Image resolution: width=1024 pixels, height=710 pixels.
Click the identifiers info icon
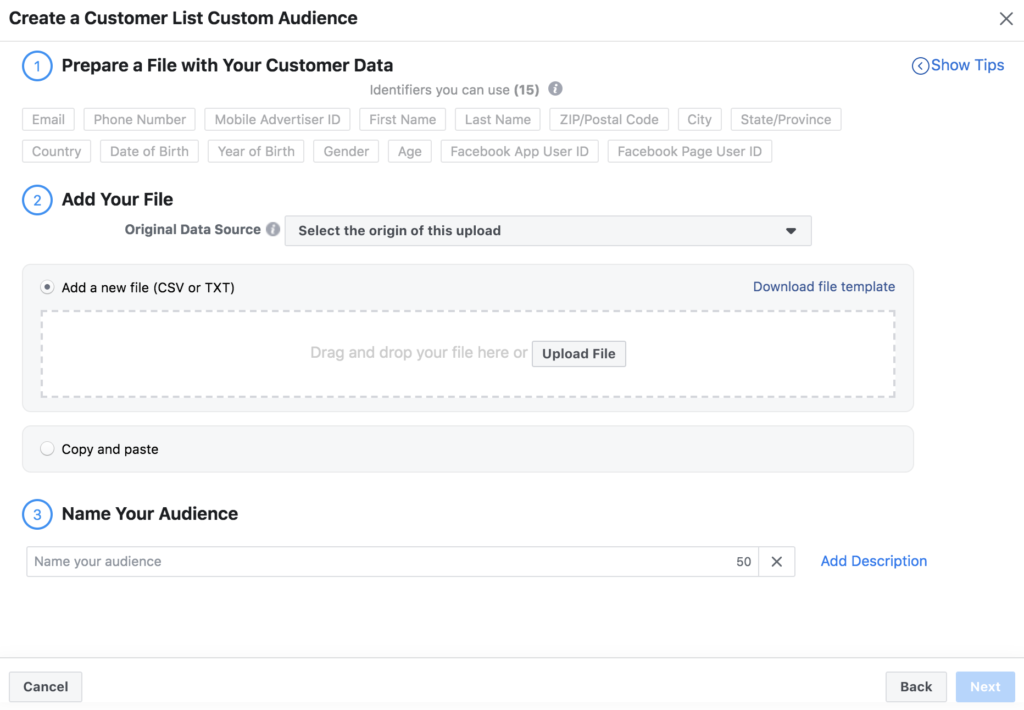(555, 89)
